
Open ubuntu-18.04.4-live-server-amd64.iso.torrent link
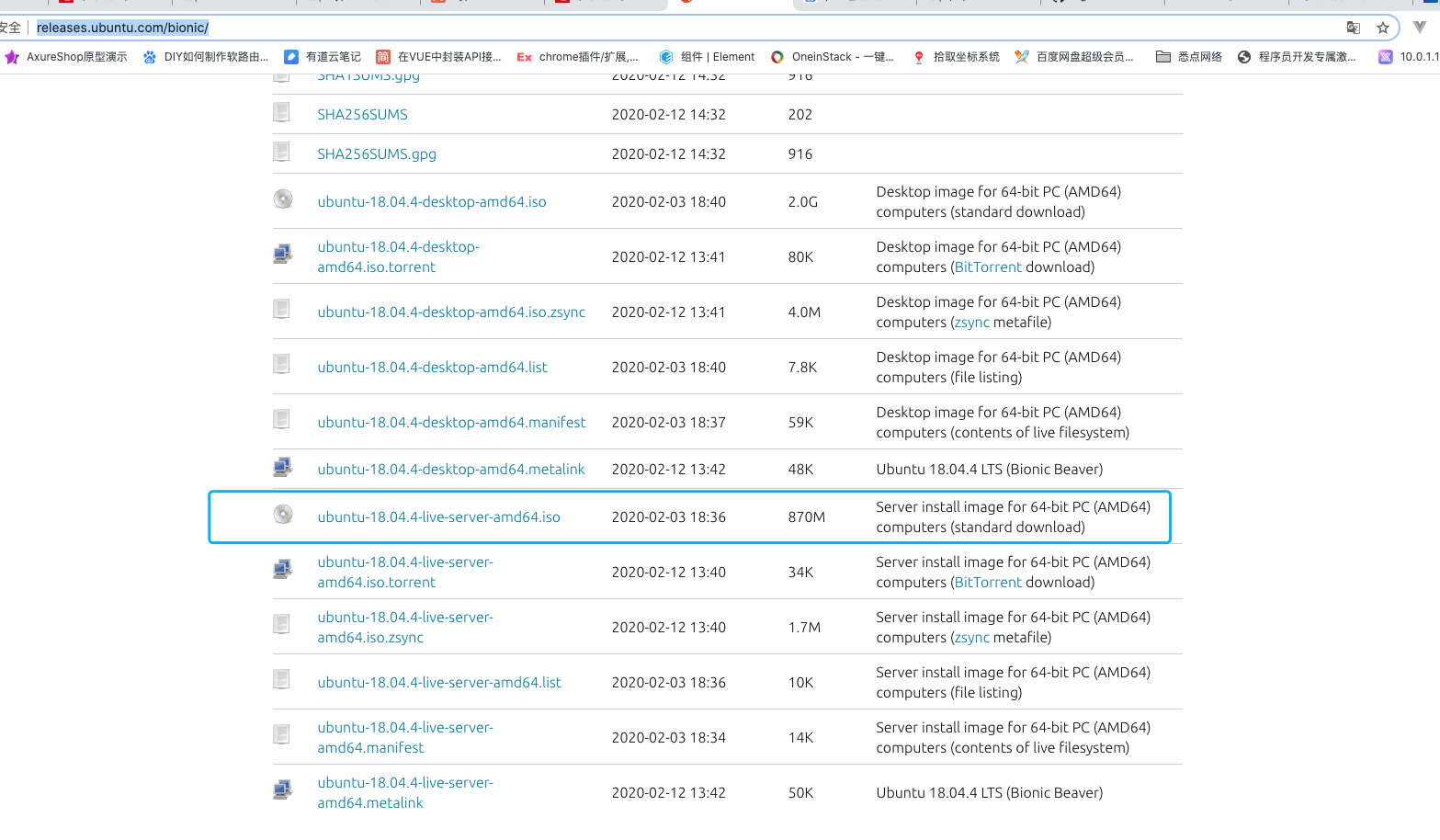click(x=405, y=573)
